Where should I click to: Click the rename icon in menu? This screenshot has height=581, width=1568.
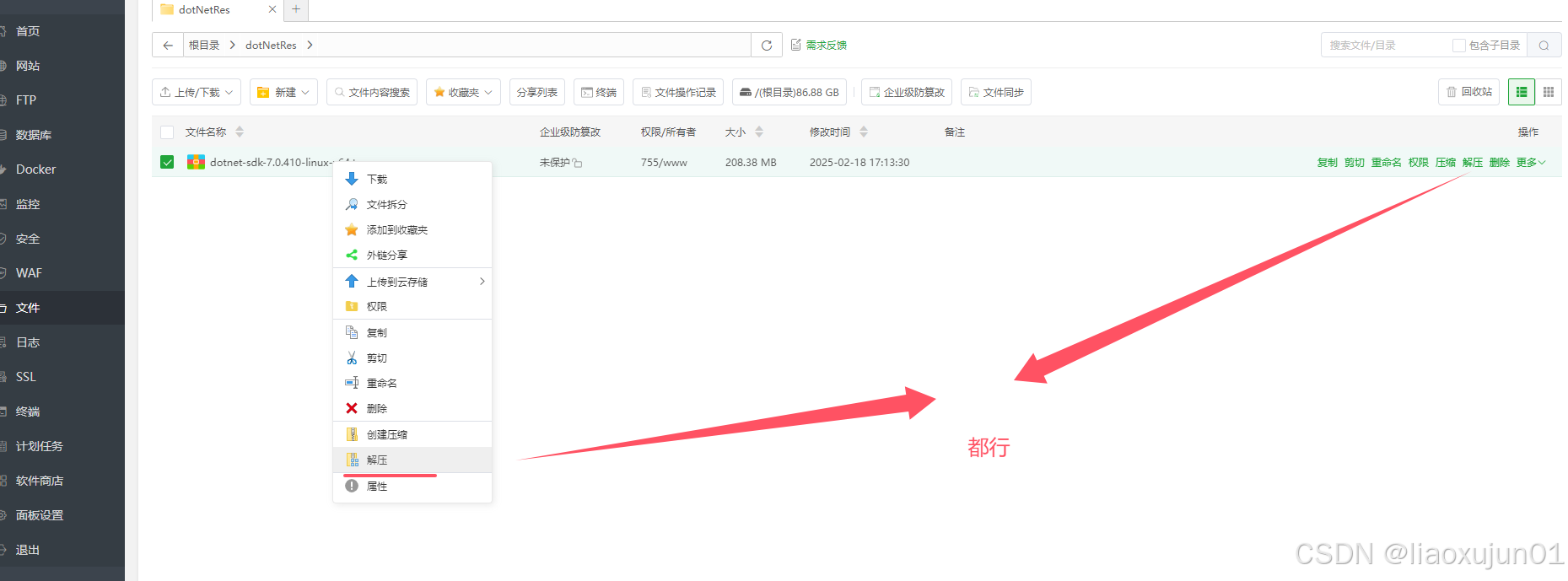coord(352,383)
